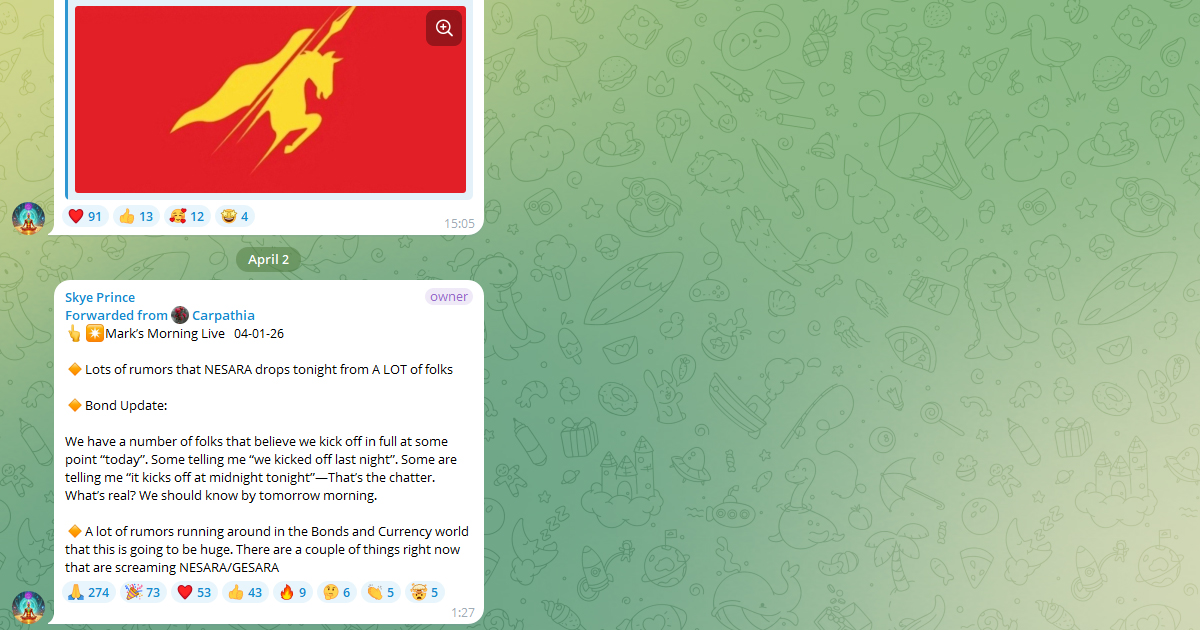Toggle thumbs-up reaction showing 43
1200x630 pixels.
(x=246, y=592)
